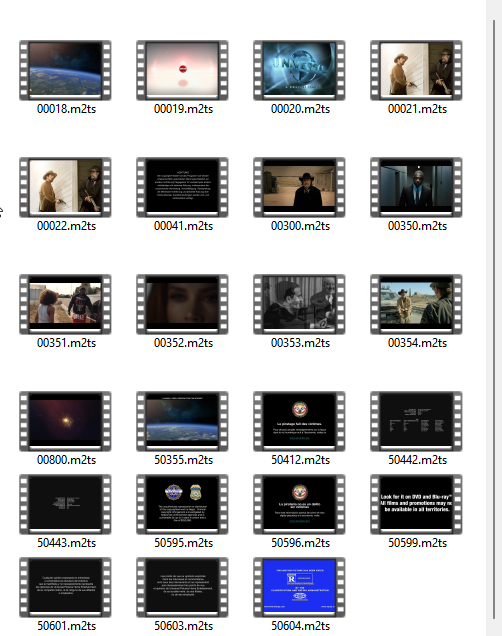
Task: Select the 50412.m2ts video thumbnail
Action: point(299,421)
